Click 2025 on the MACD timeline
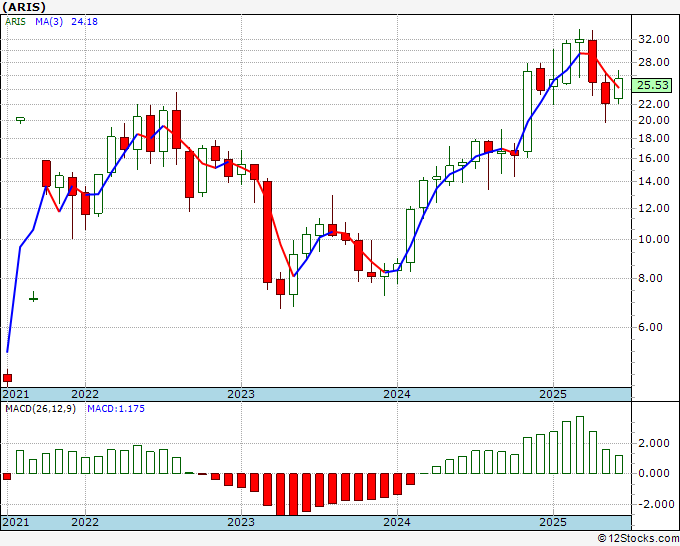680x546 pixels. (x=553, y=522)
